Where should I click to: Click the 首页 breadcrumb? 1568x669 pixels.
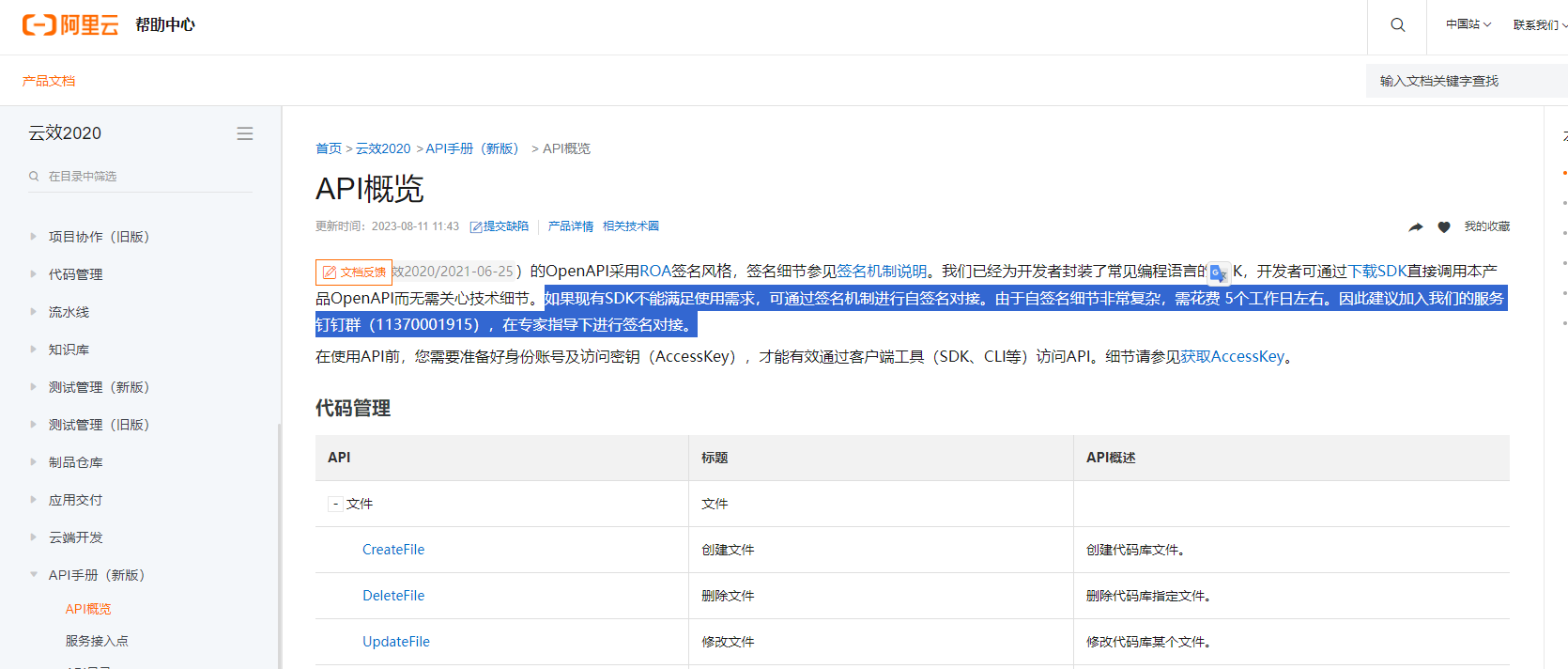click(329, 148)
